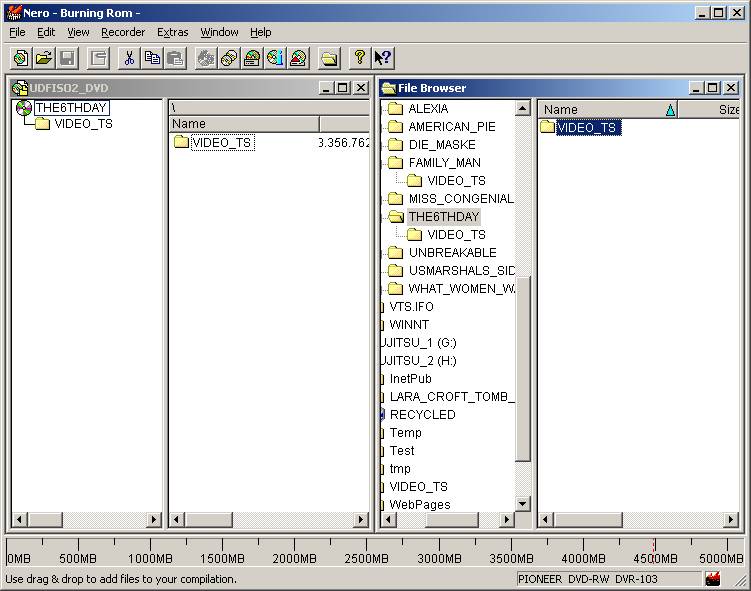Select UNBREAKABLE folder in File Browser
Image resolution: width=751 pixels, height=591 pixels.
(452, 252)
